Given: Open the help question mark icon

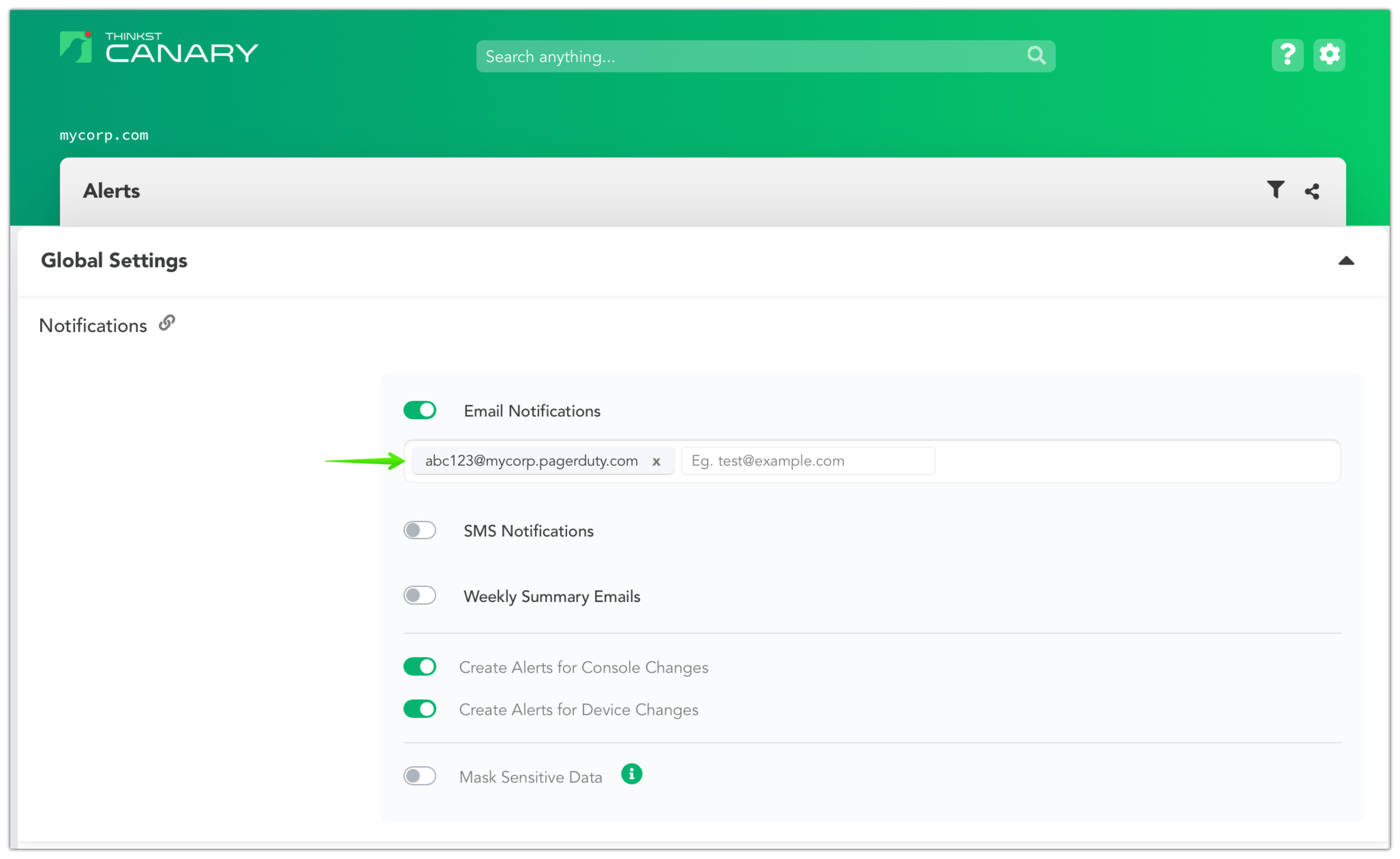Looking at the screenshot, I should (x=1287, y=55).
